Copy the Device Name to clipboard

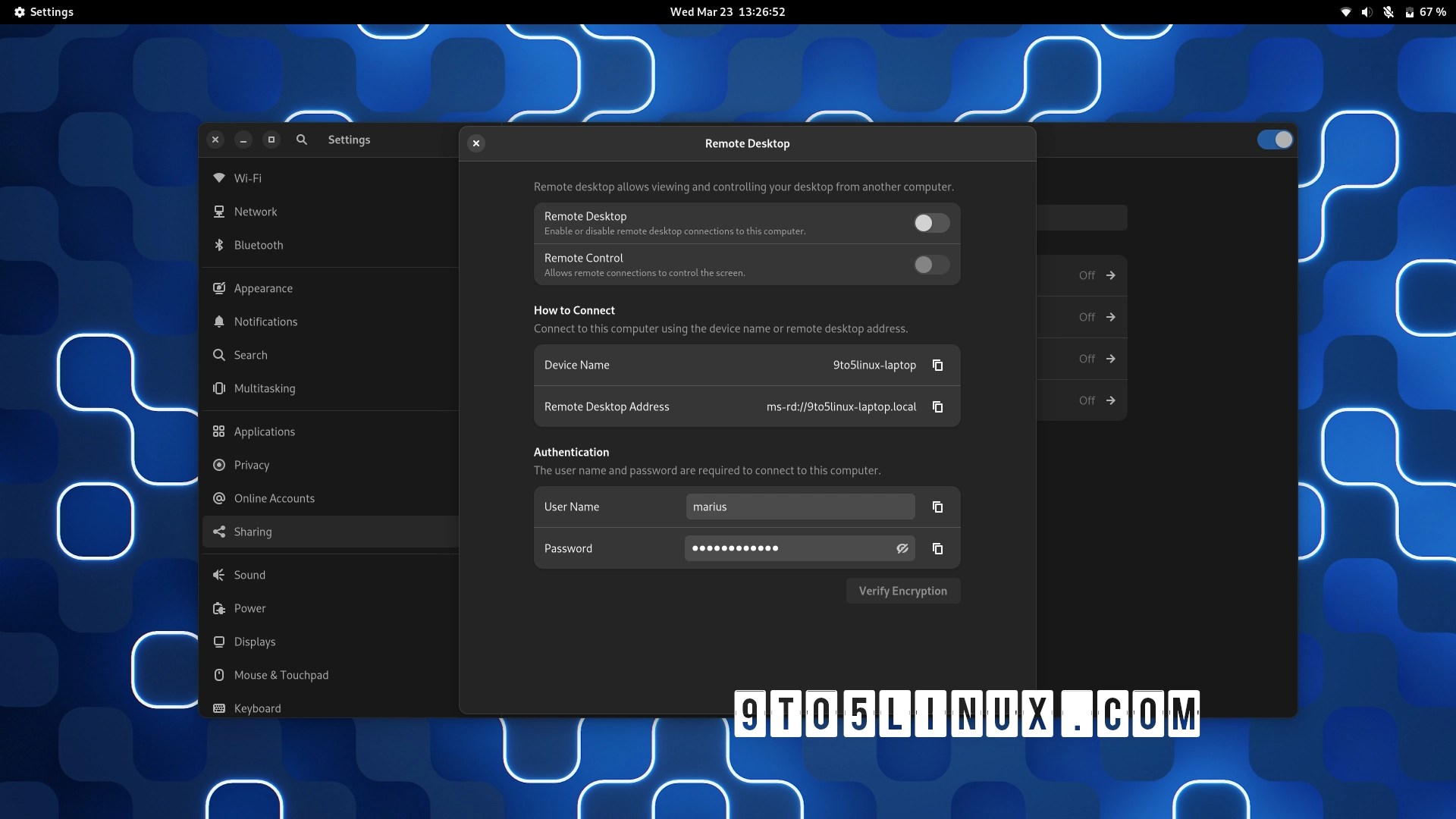coord(937,366)
